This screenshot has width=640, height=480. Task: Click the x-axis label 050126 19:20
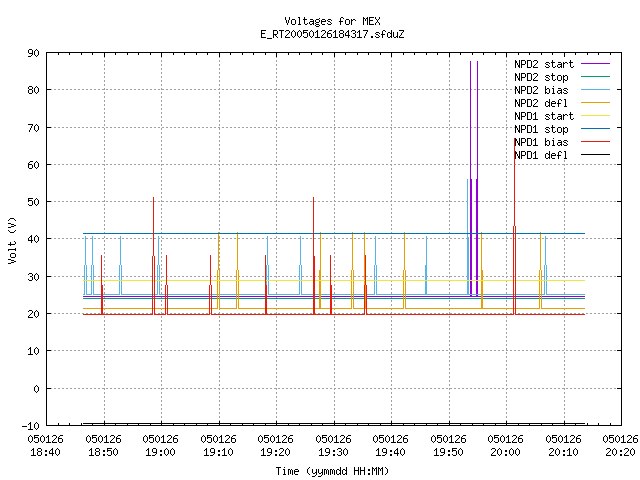pyautogui.click(x=276, y=446)
